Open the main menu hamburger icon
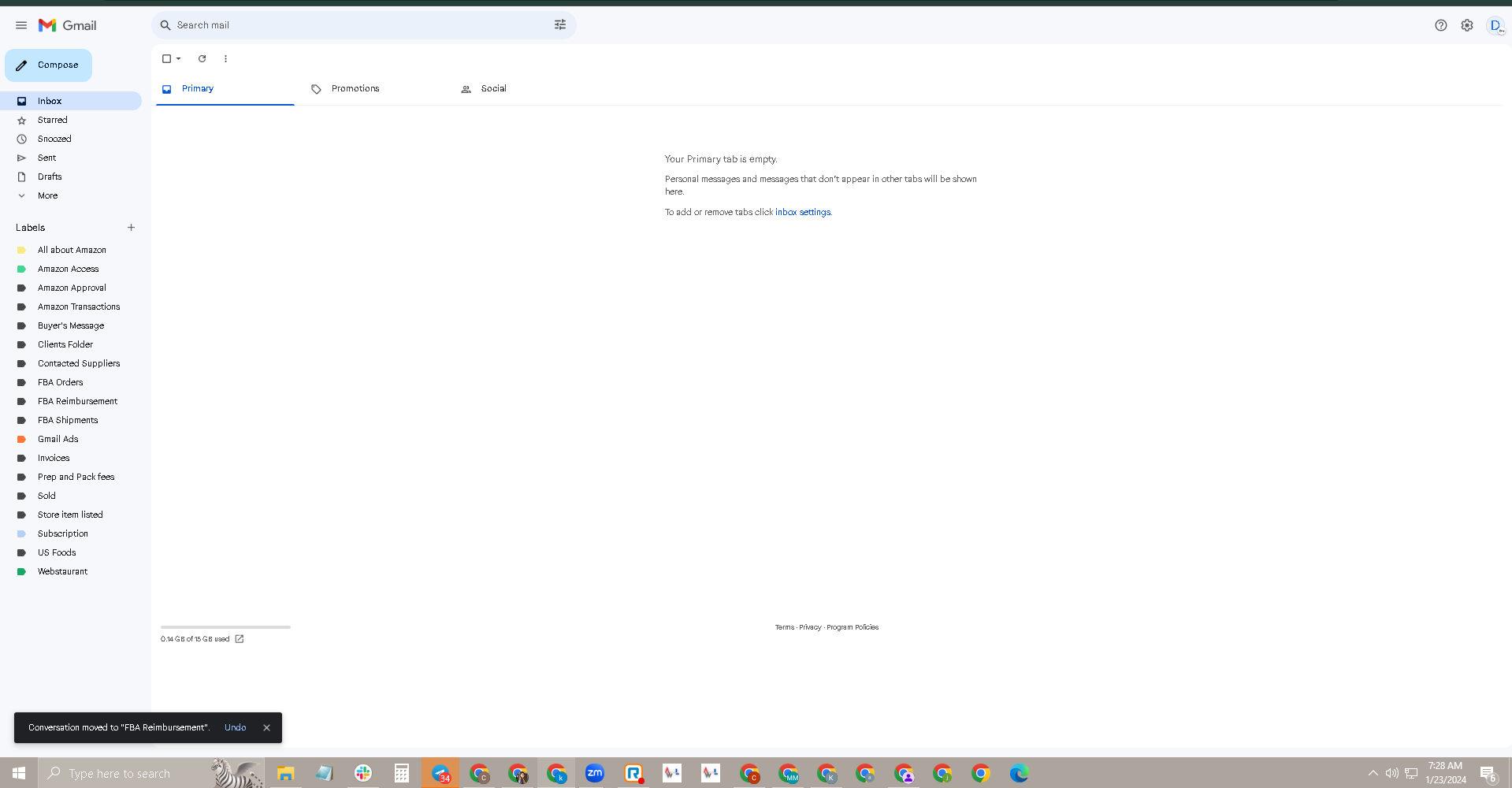The height and width of the screenshot is (788, 1512). (x=21, y=25)
